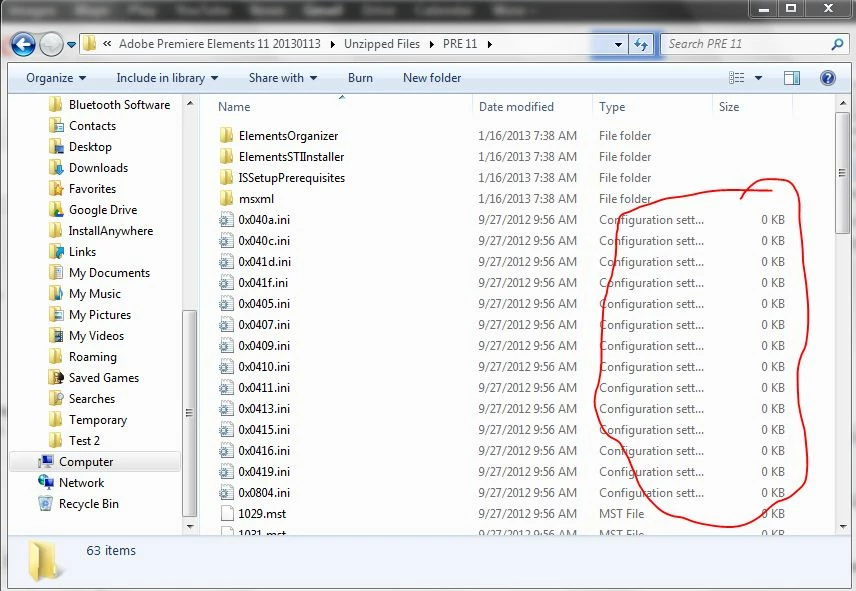Click the Computer icon in sidebar

(46, 462)
